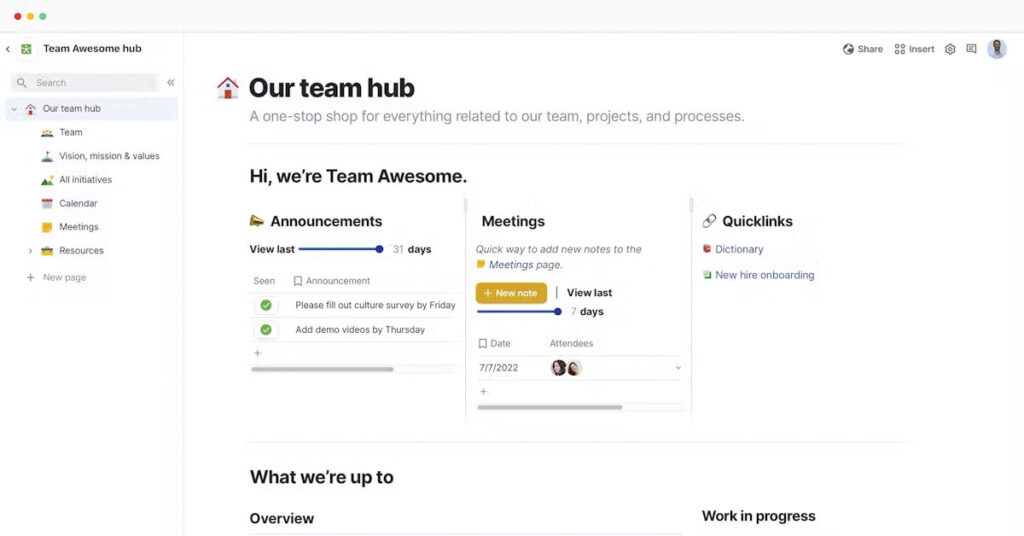Screen dimensions: 1024x536
Task: Add a row in the Announcements table
Action: [257, 353]
